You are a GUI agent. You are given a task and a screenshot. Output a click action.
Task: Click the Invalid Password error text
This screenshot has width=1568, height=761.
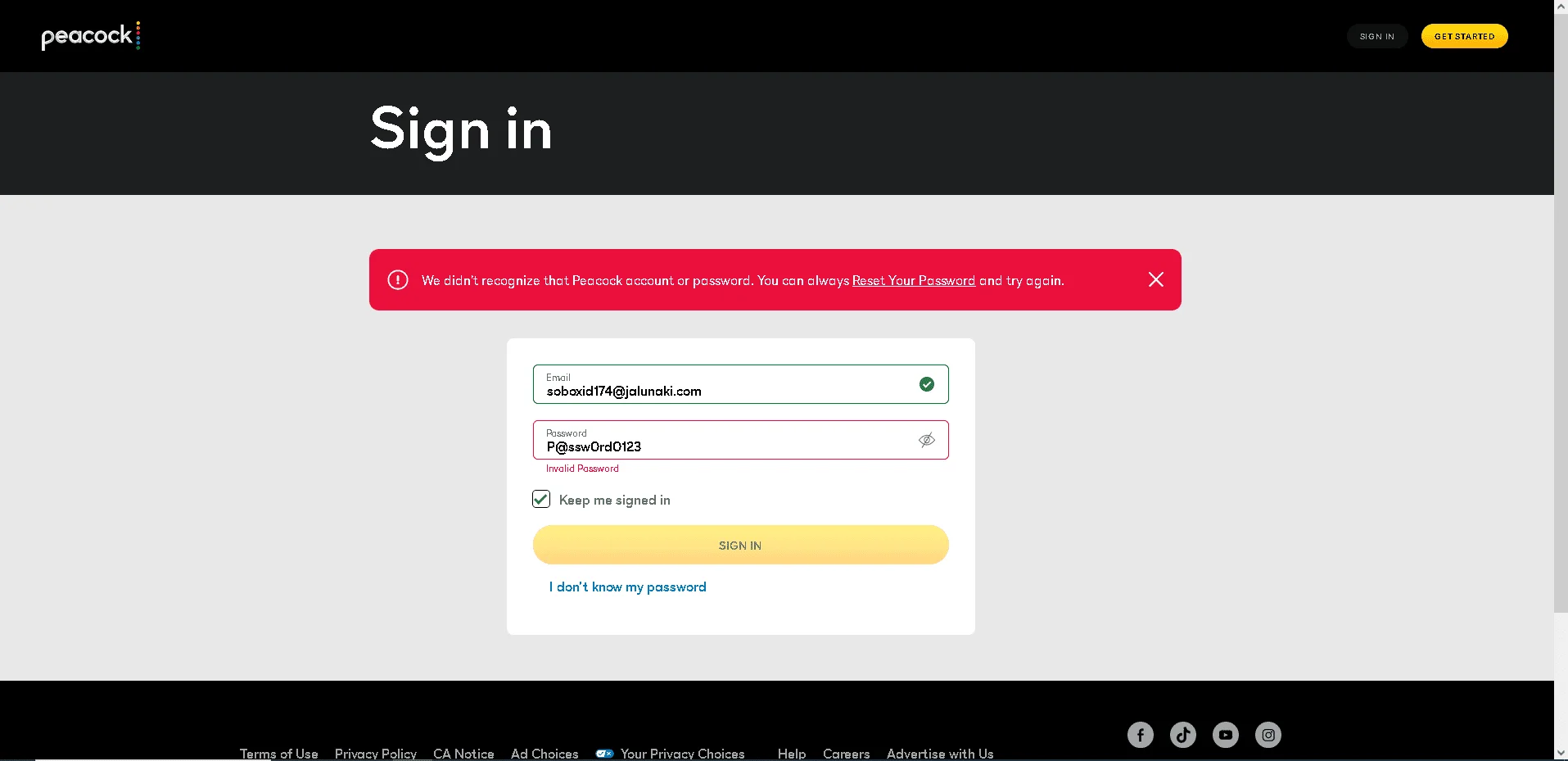(582, 469)
